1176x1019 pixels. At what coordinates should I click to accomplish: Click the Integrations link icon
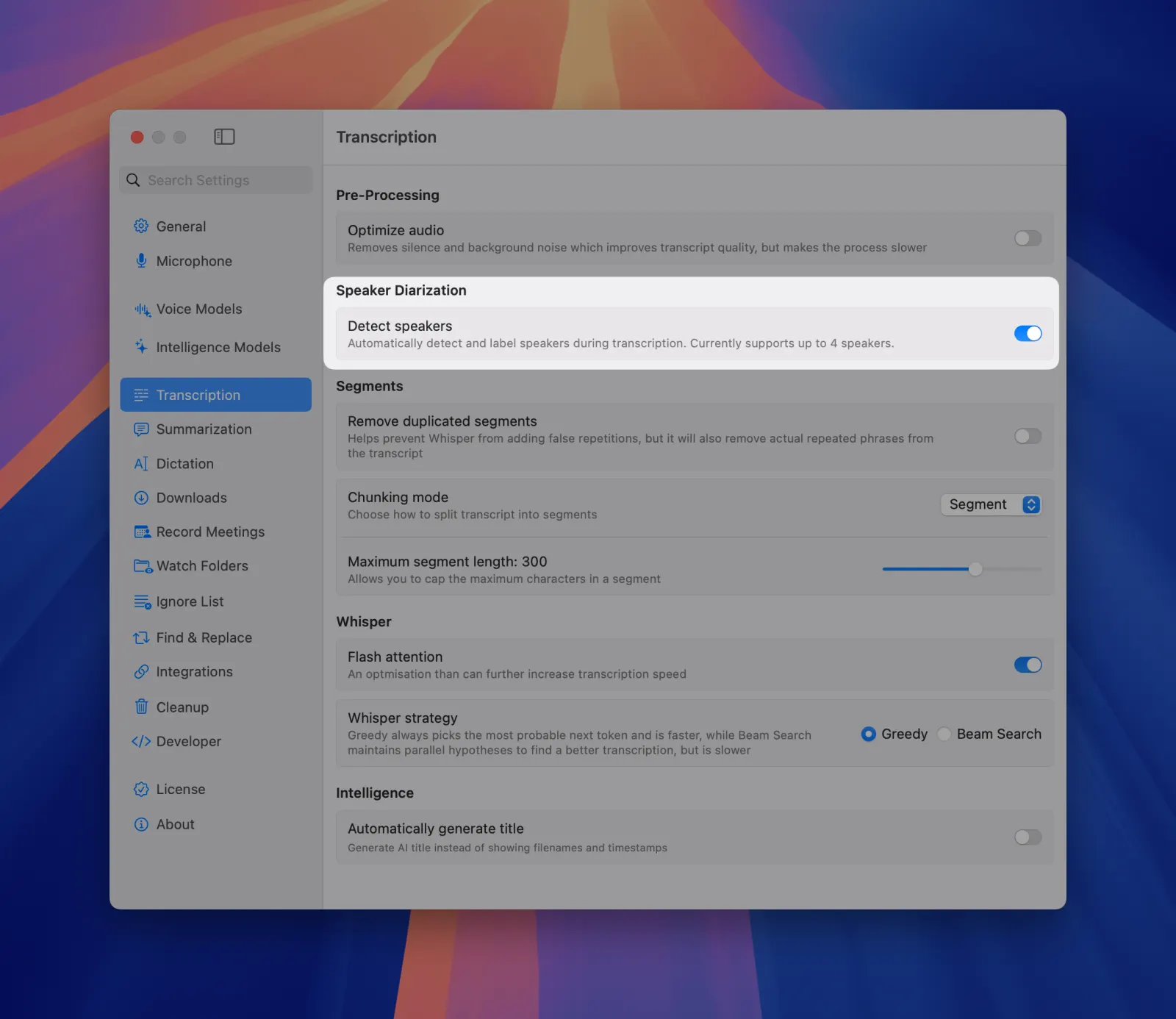[x=141, y=672]
